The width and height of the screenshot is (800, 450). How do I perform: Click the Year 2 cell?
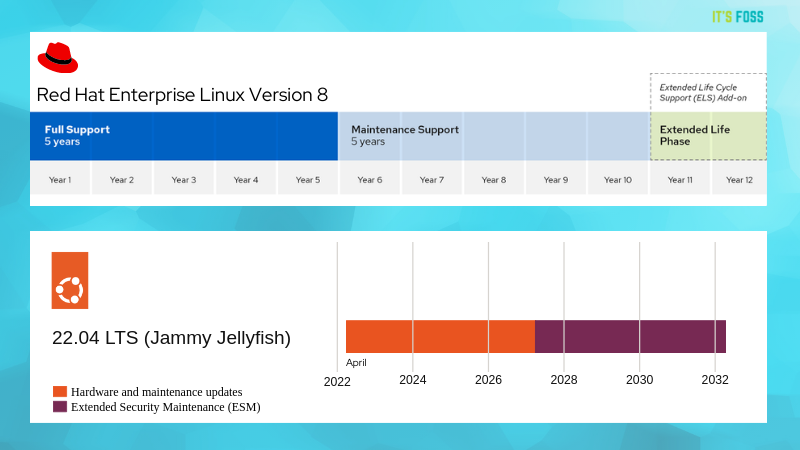122,178
